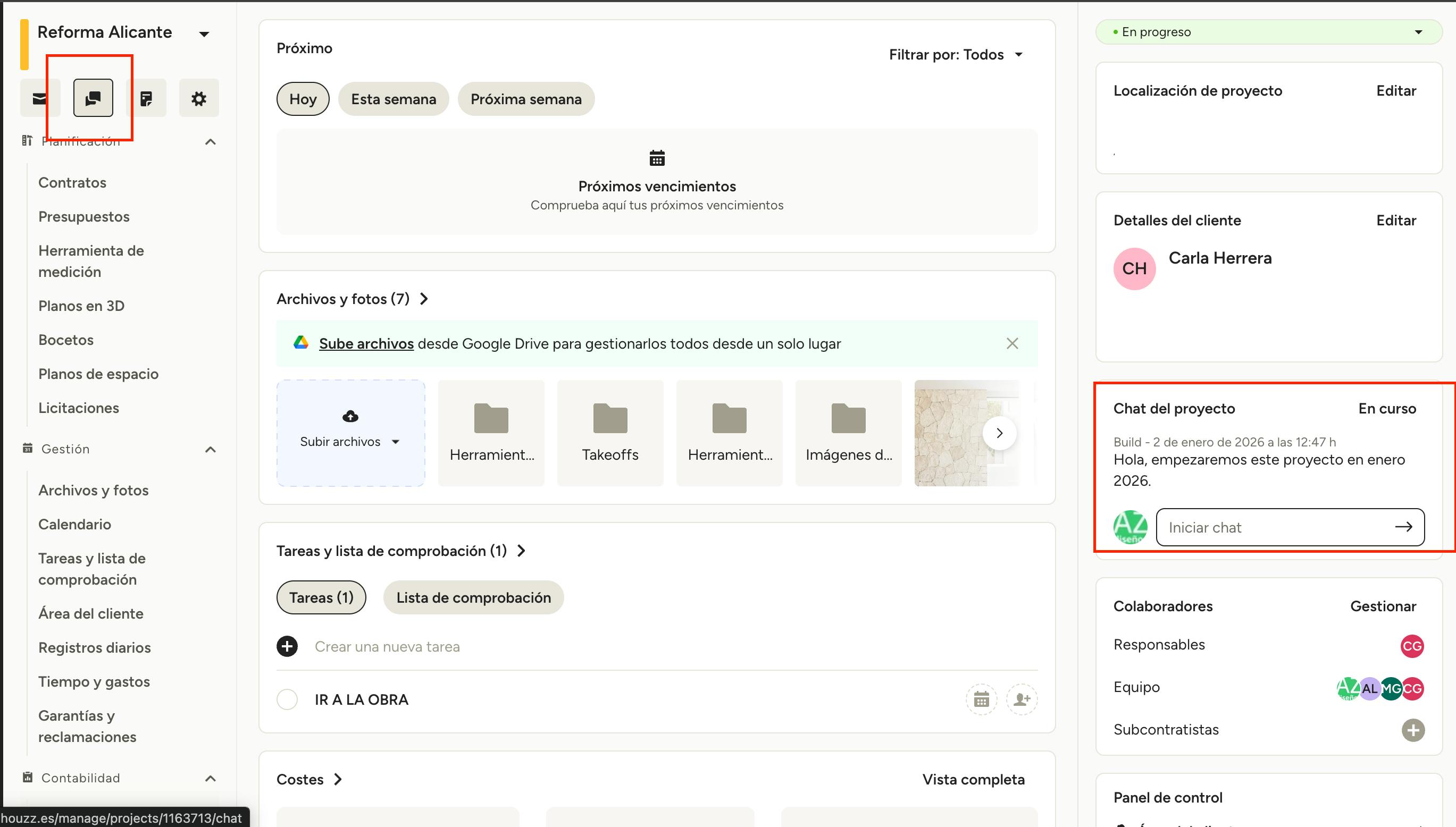Click the Sube archivos link

366,344
